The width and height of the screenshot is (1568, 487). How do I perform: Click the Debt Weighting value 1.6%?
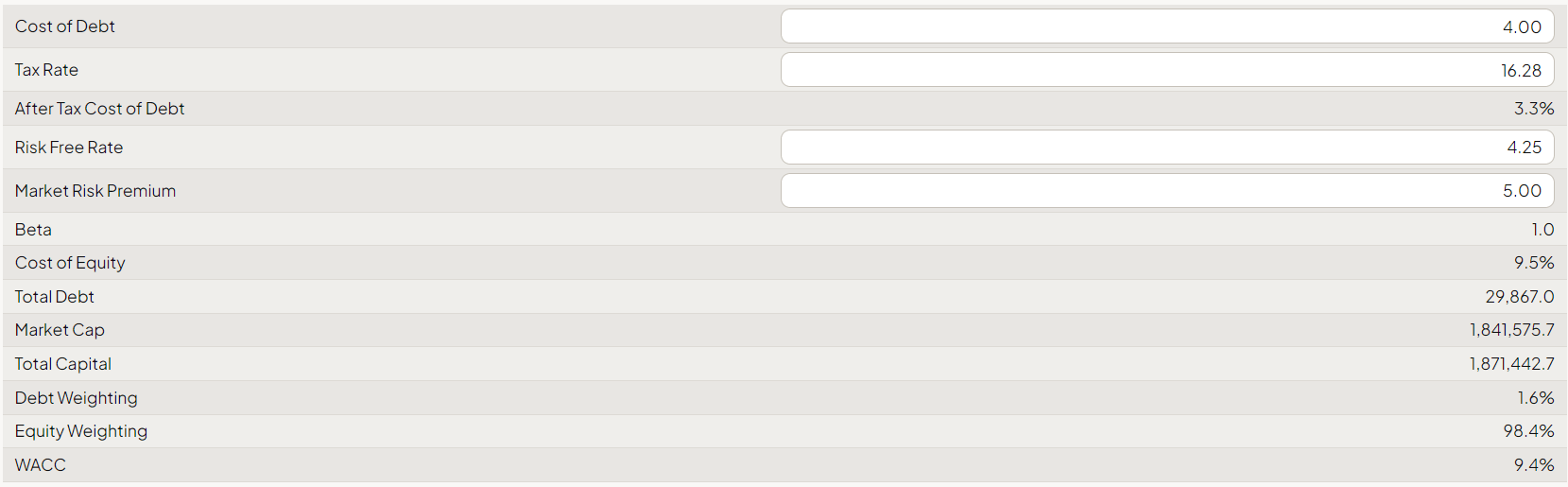click(1535, 398)
